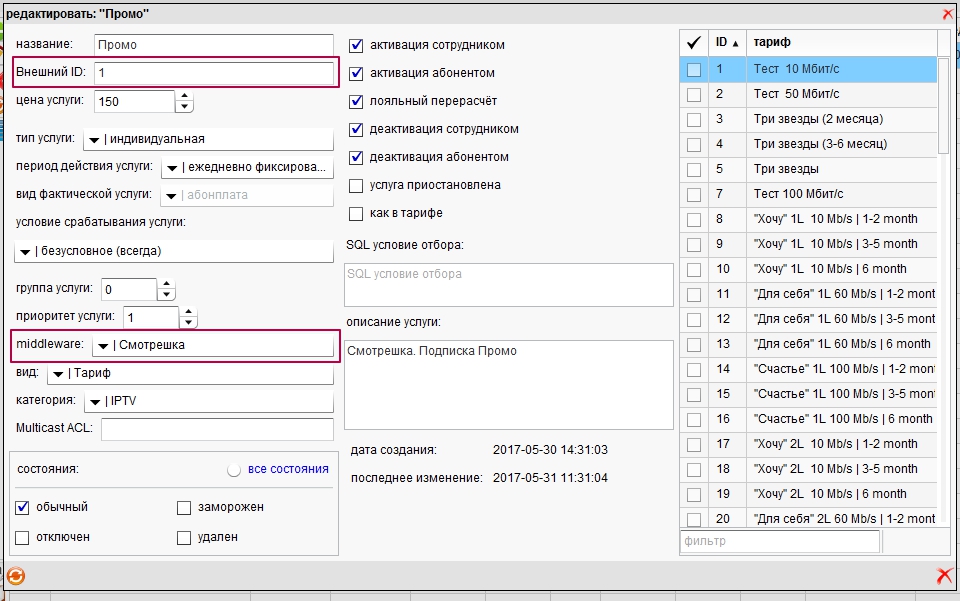The width and height of the screenshot is (960, 601).
Task: Click the orange refresh icon at bottom left
Action: tap(15, 576)
